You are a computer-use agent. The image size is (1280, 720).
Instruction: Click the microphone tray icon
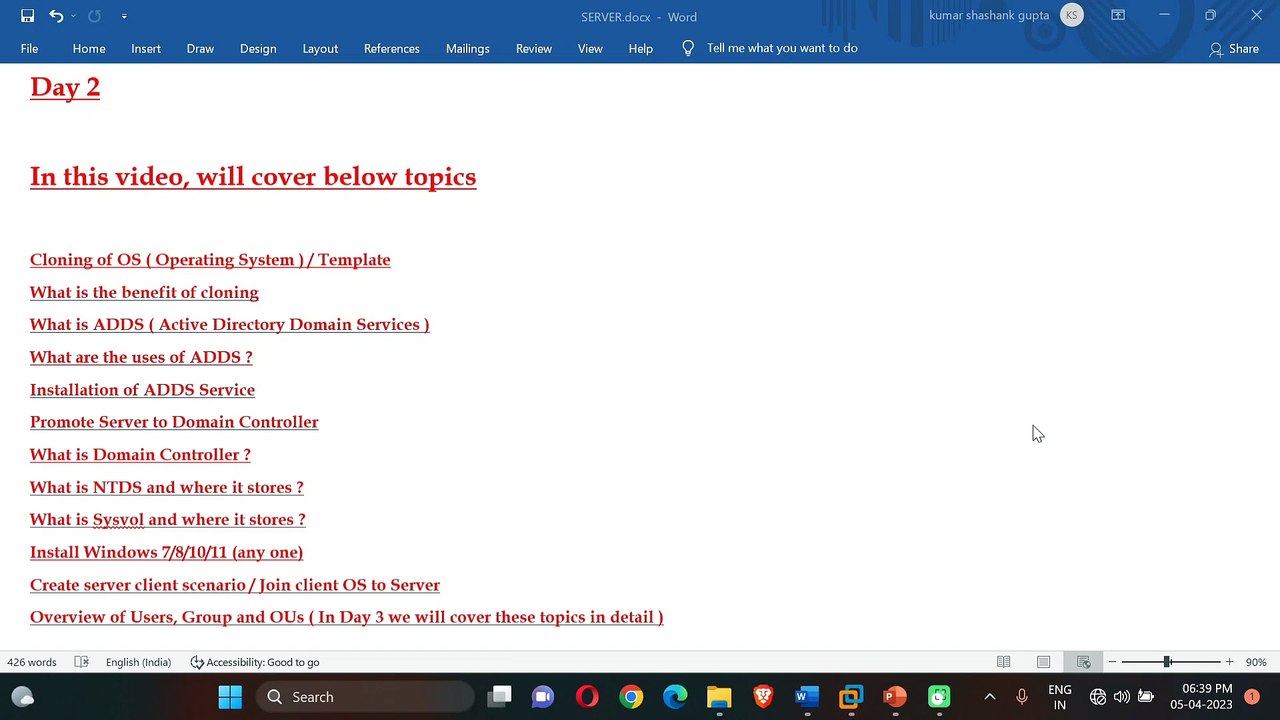coord(1021,697)
